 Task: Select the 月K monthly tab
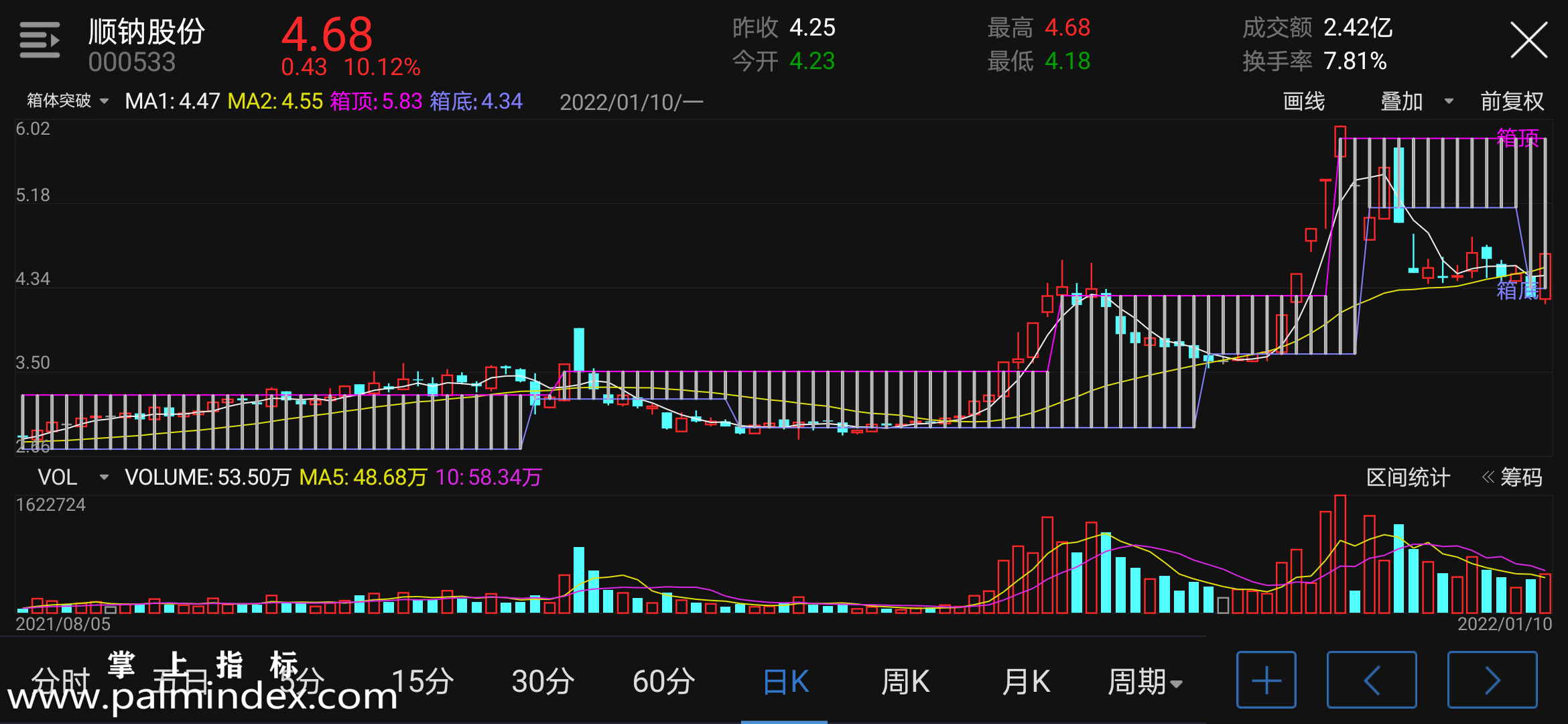coord(1026,682)
